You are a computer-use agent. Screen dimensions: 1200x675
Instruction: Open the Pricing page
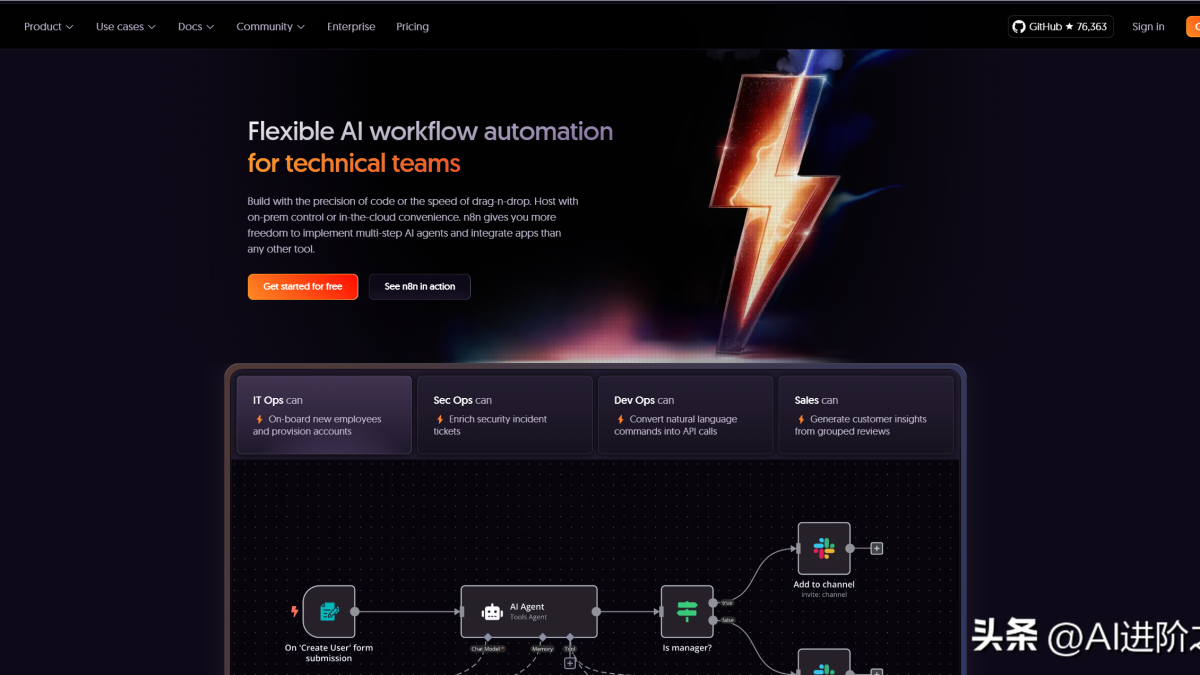pos(412,27)
